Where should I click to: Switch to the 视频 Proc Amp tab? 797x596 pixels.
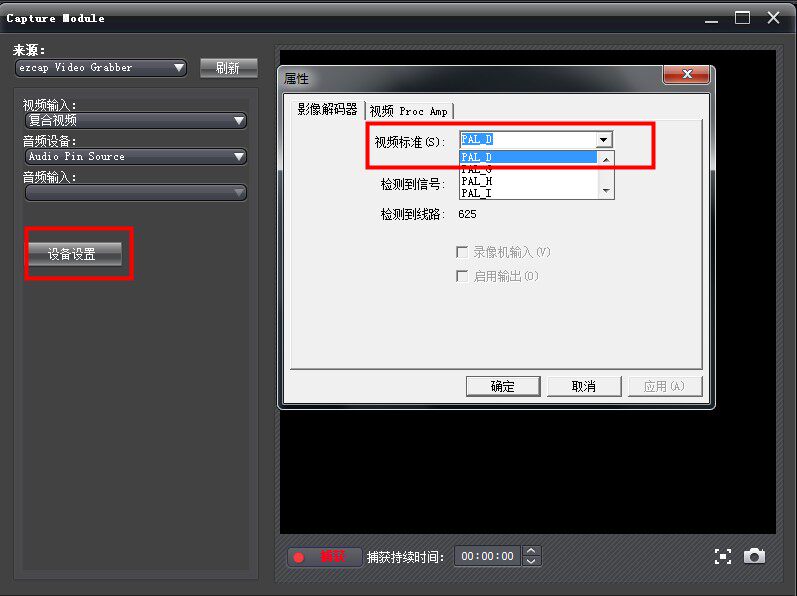409,111
